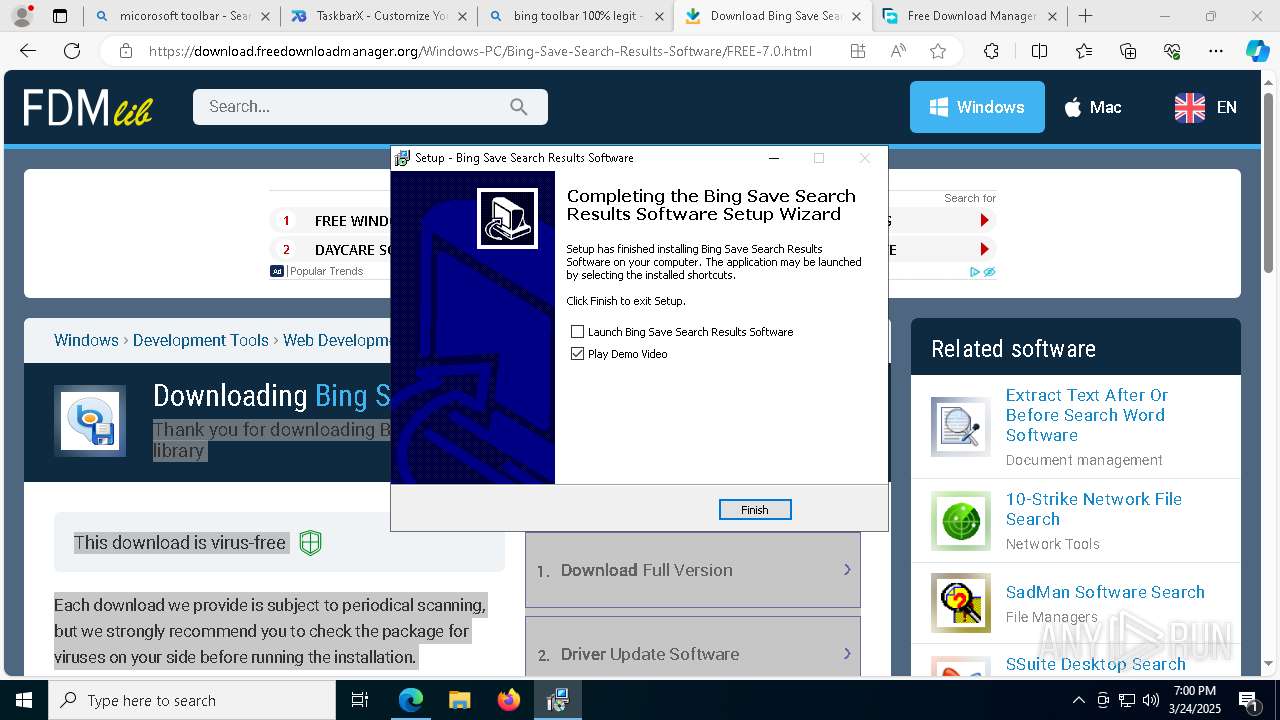Screen dimensions: 1280x720
Task: Open the Windows Start menu
Action: pos(23,700)
